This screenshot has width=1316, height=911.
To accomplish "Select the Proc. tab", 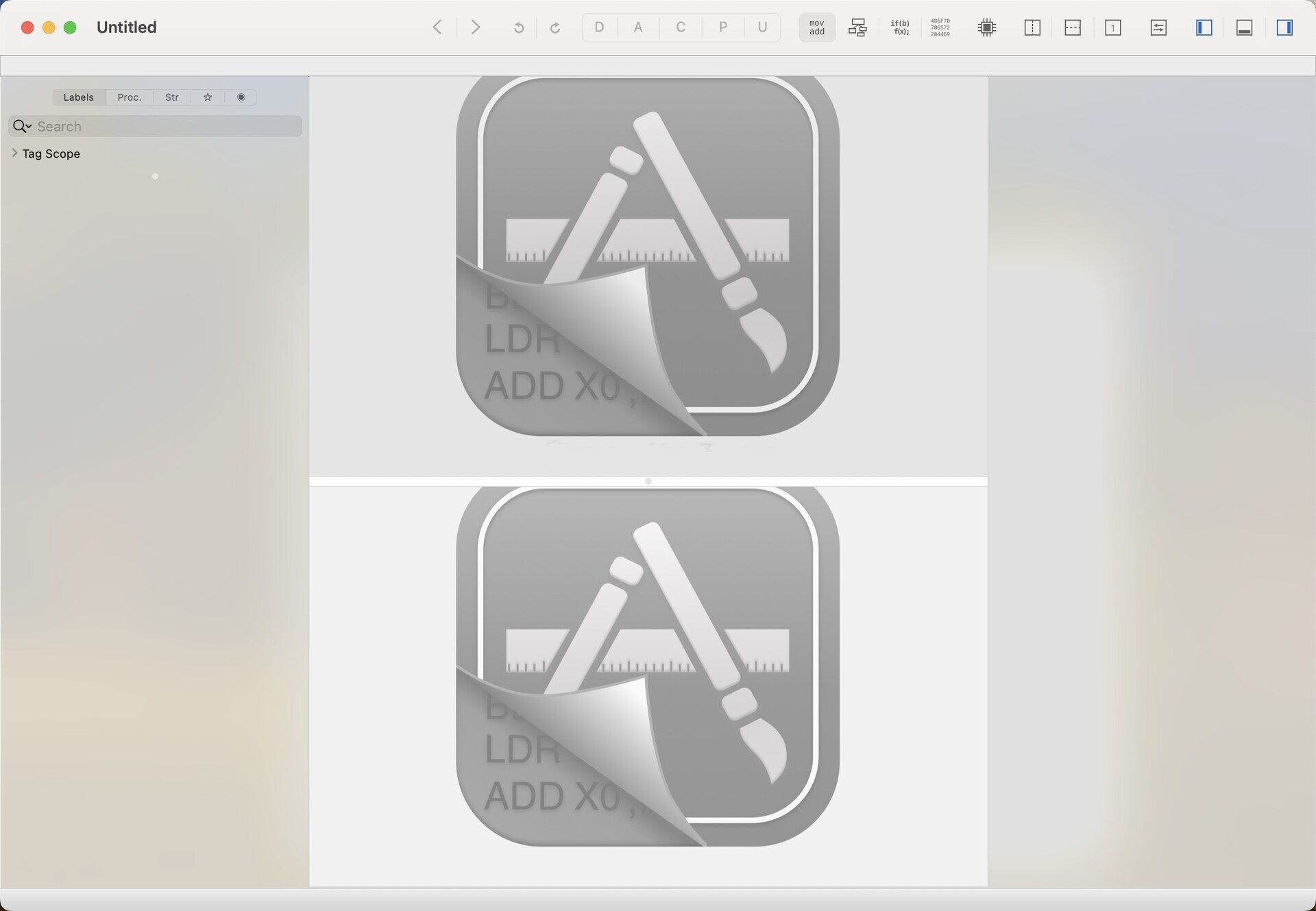I will 130,97.
